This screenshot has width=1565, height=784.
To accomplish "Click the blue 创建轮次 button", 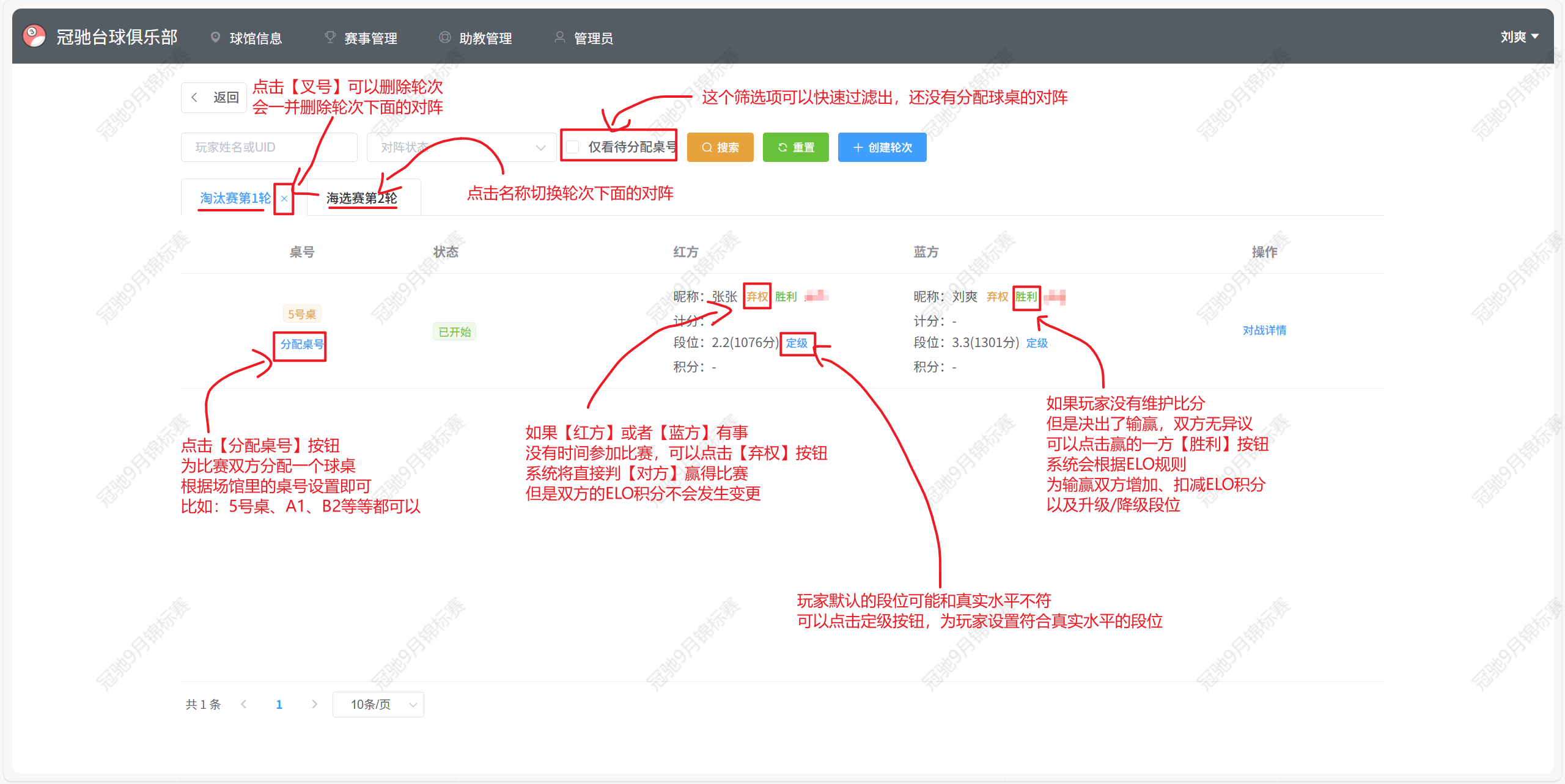I will point(882,147).
